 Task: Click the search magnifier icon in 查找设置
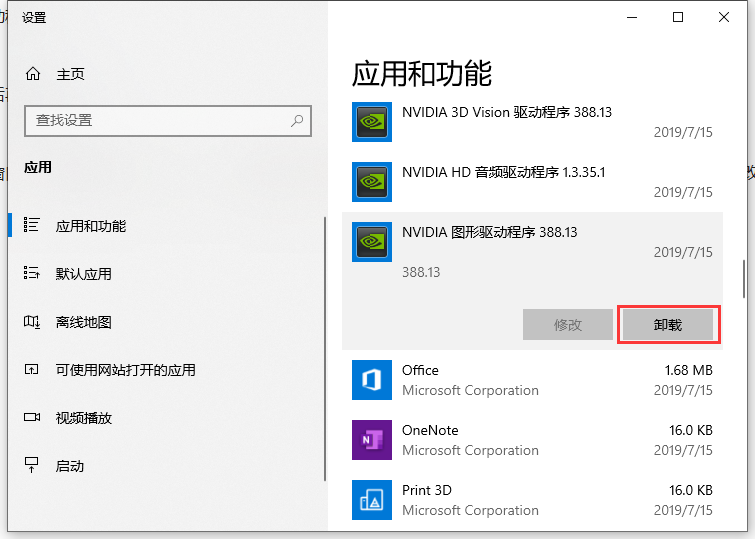click(x=297, y=120)
